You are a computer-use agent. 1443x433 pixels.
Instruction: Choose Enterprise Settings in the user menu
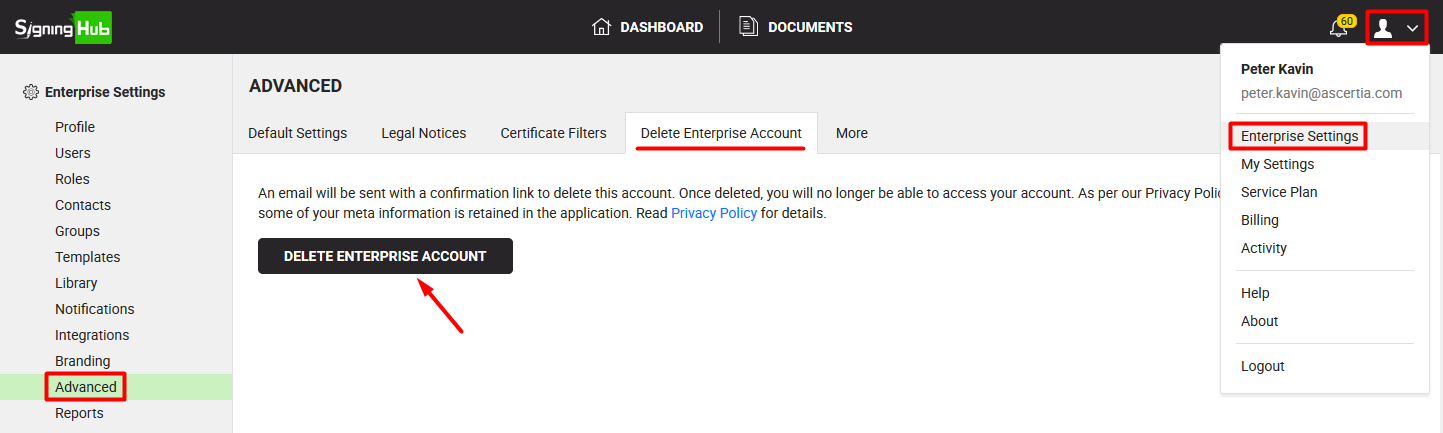1299,136
